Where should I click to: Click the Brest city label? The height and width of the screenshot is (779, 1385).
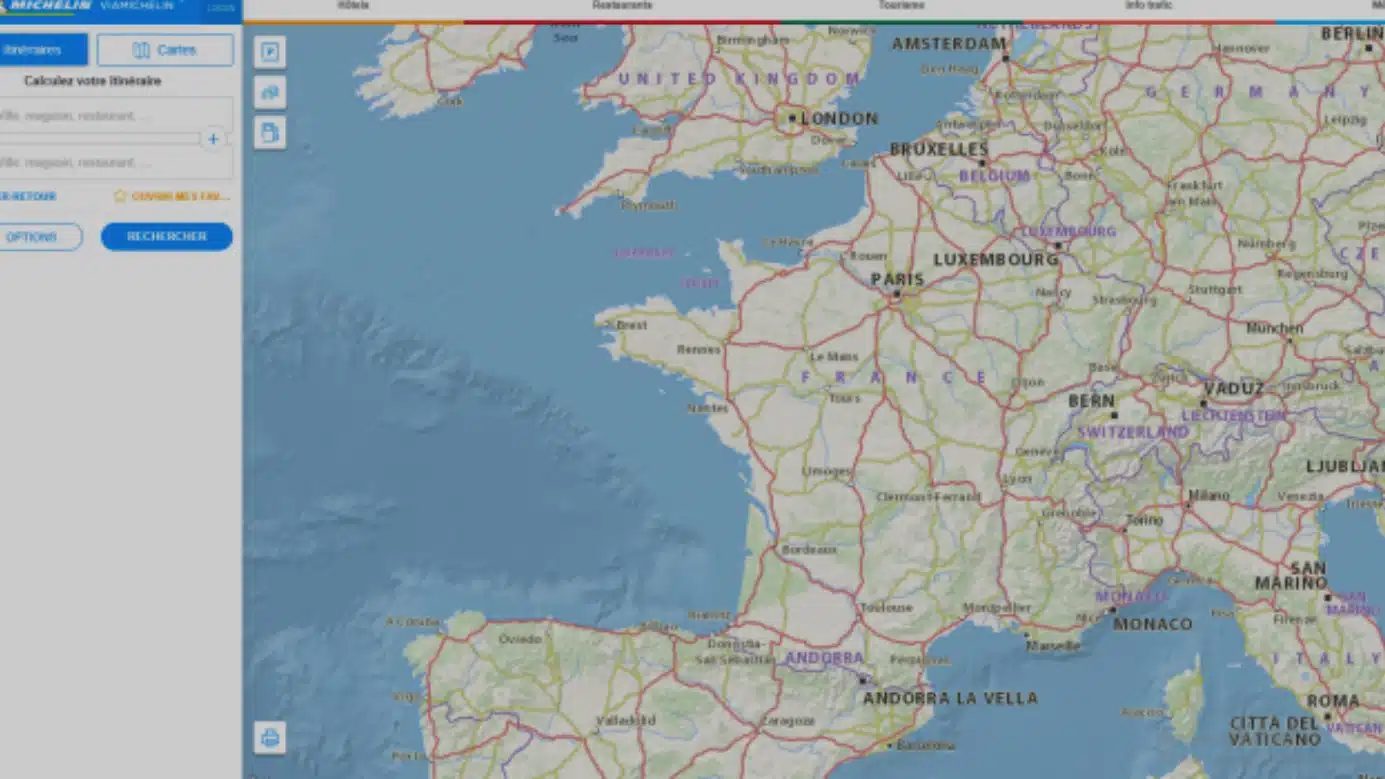(632, 325)
